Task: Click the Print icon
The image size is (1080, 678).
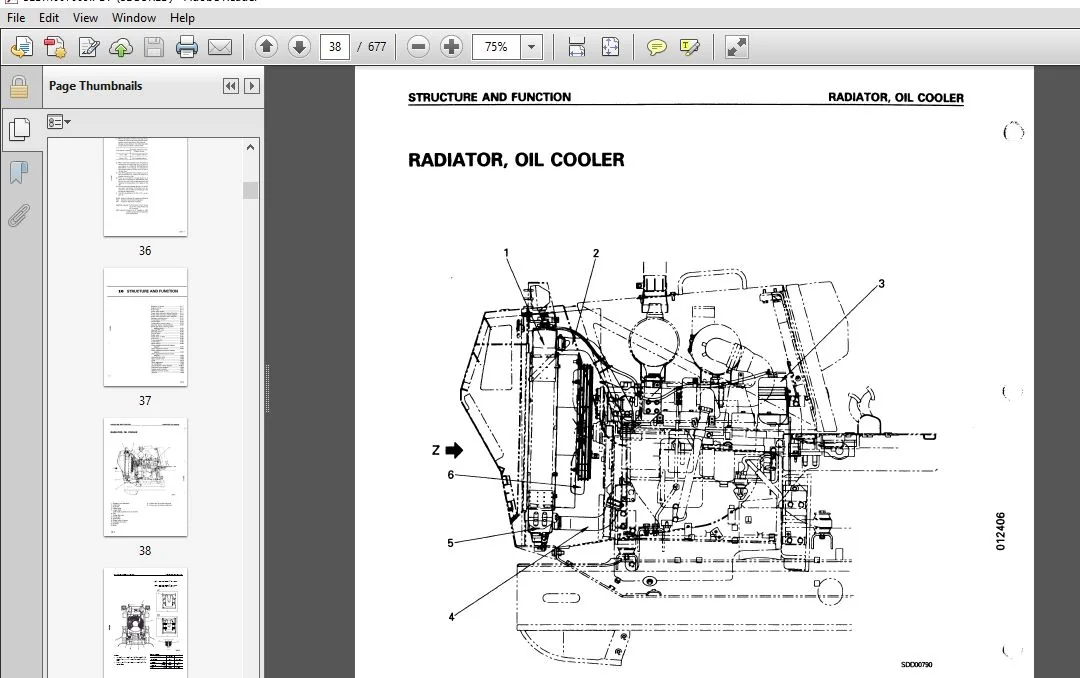Action: point(187,47)
